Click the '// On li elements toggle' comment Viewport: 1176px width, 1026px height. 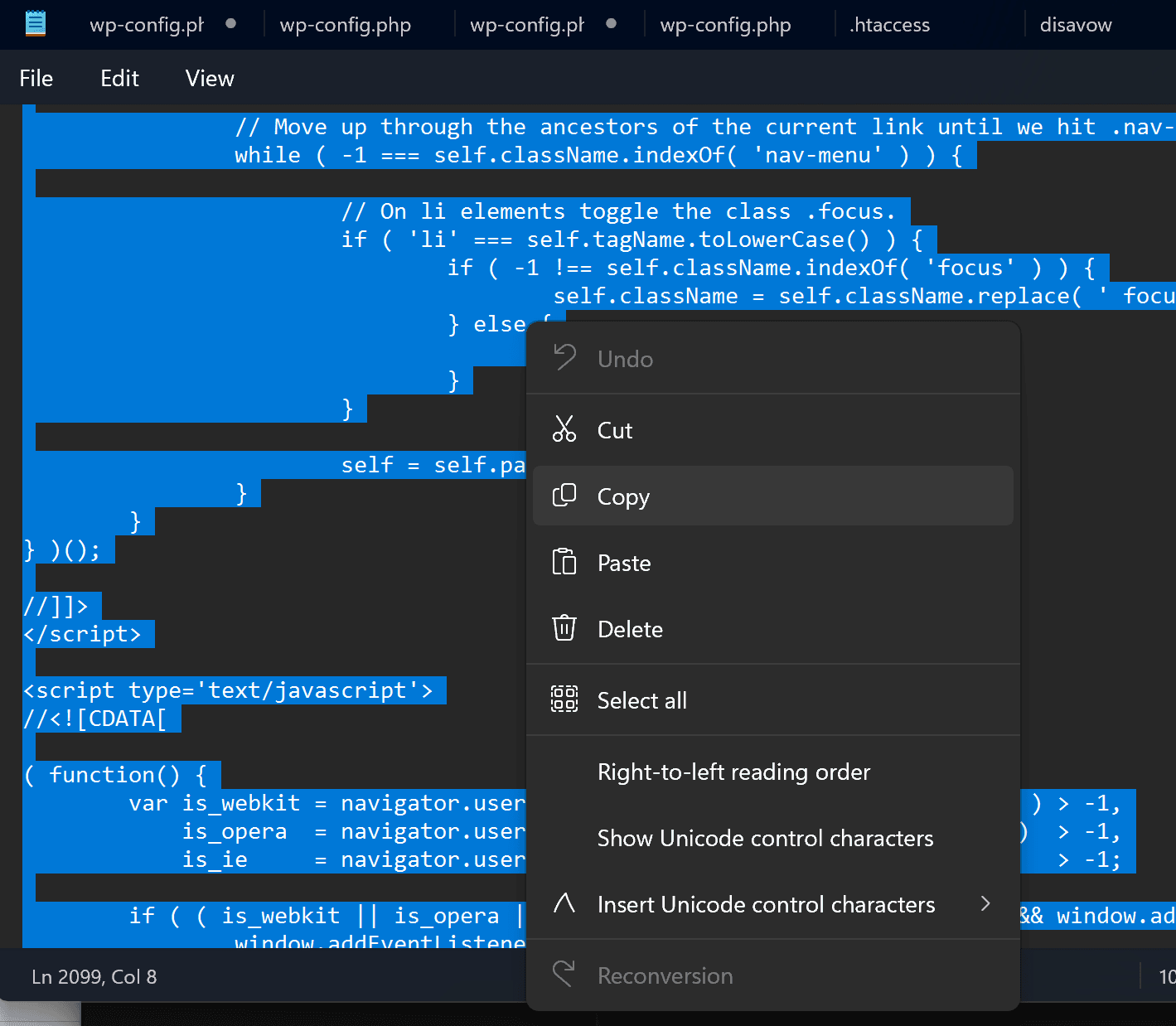click(x=619, y=211)
